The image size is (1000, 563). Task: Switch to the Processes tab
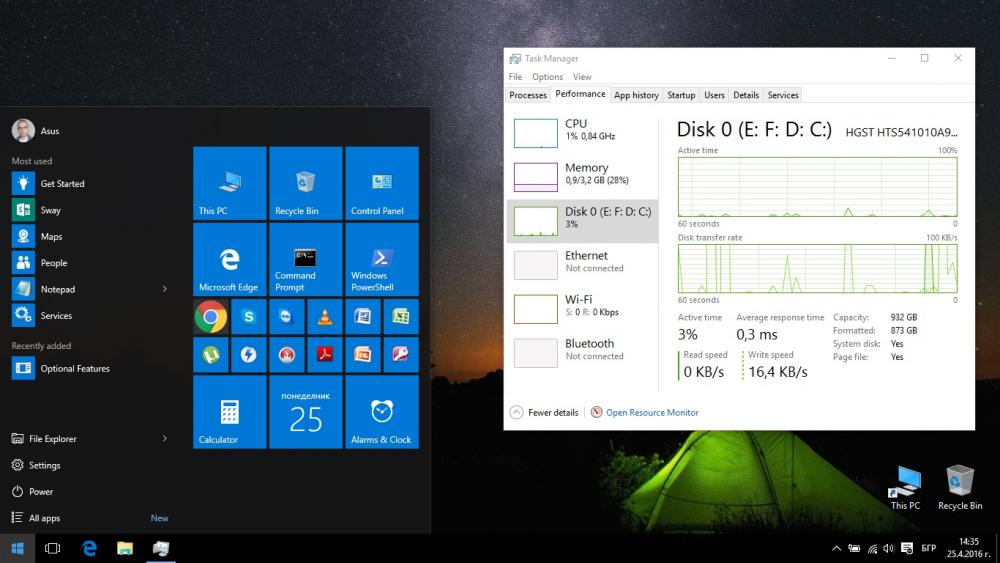coord(528,95)
